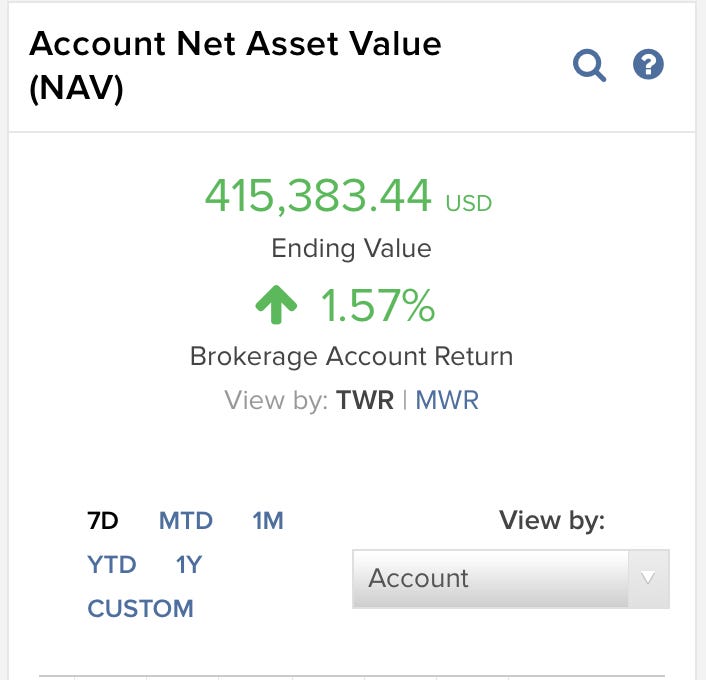706x680 pixels.
Task: Click the Ending Value label
Action: pyautogui.click(x=351, y=249)
